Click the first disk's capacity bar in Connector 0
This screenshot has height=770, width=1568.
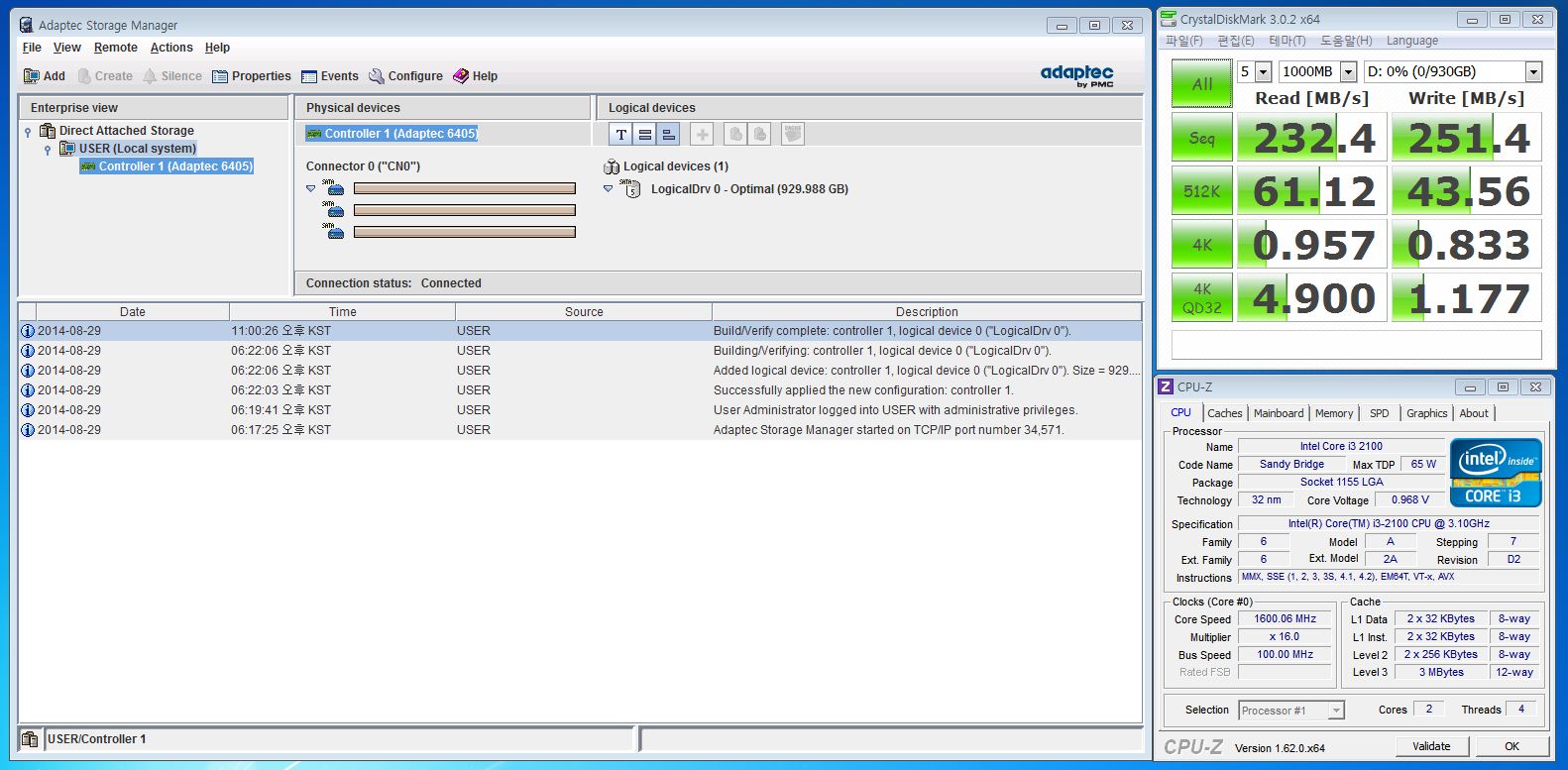[x=465, y=188]
